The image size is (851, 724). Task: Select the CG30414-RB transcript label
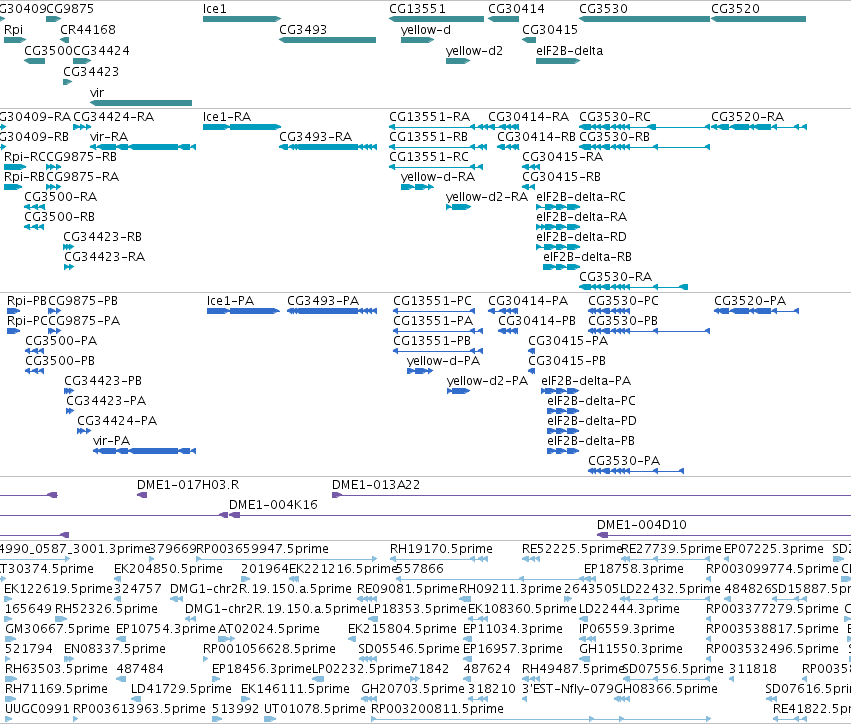pos(536,137)
